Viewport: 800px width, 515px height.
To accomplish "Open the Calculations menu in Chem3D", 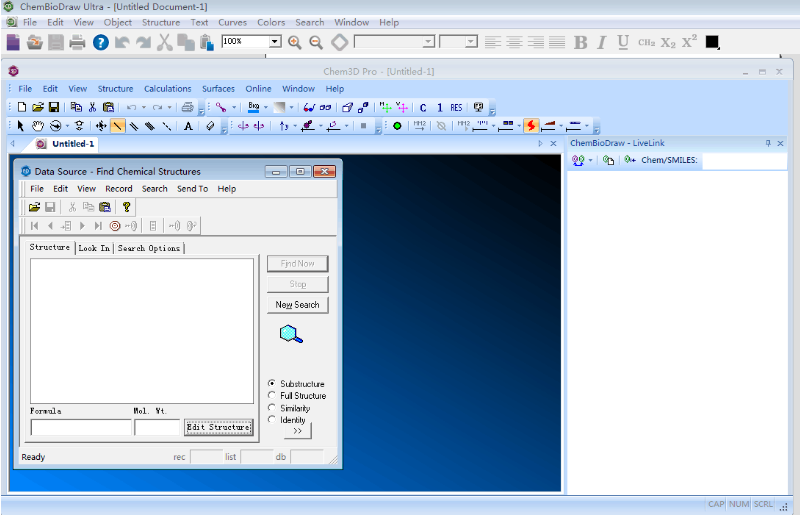I will point(167,89).
